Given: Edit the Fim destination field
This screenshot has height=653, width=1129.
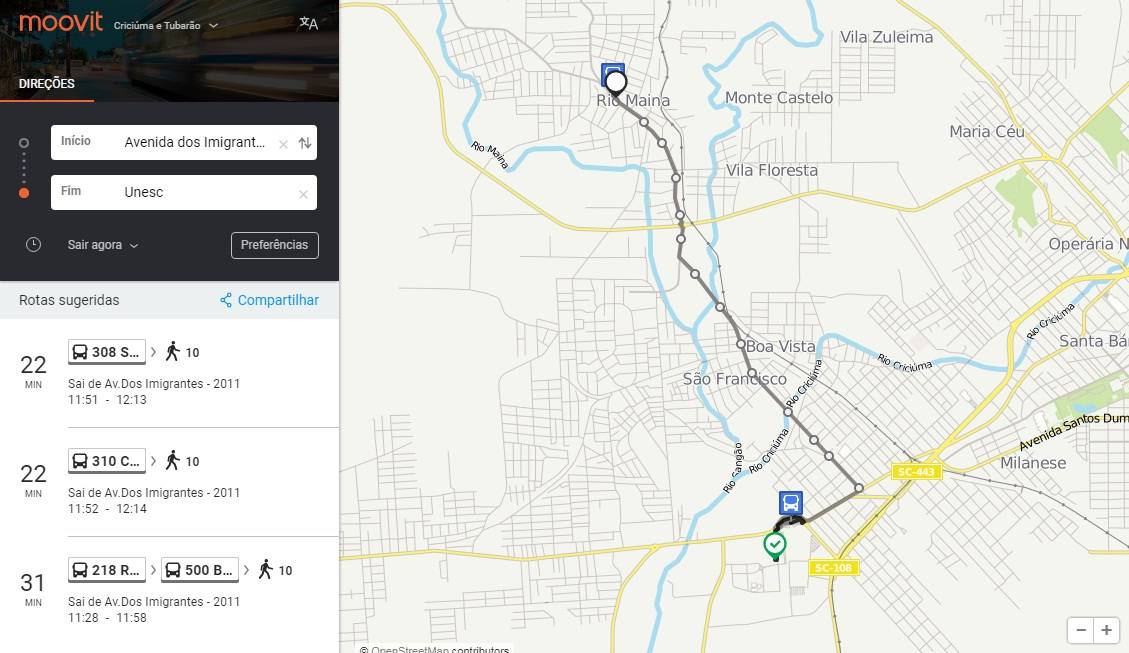Looking at the screenshot, I should tap(184, 192).
